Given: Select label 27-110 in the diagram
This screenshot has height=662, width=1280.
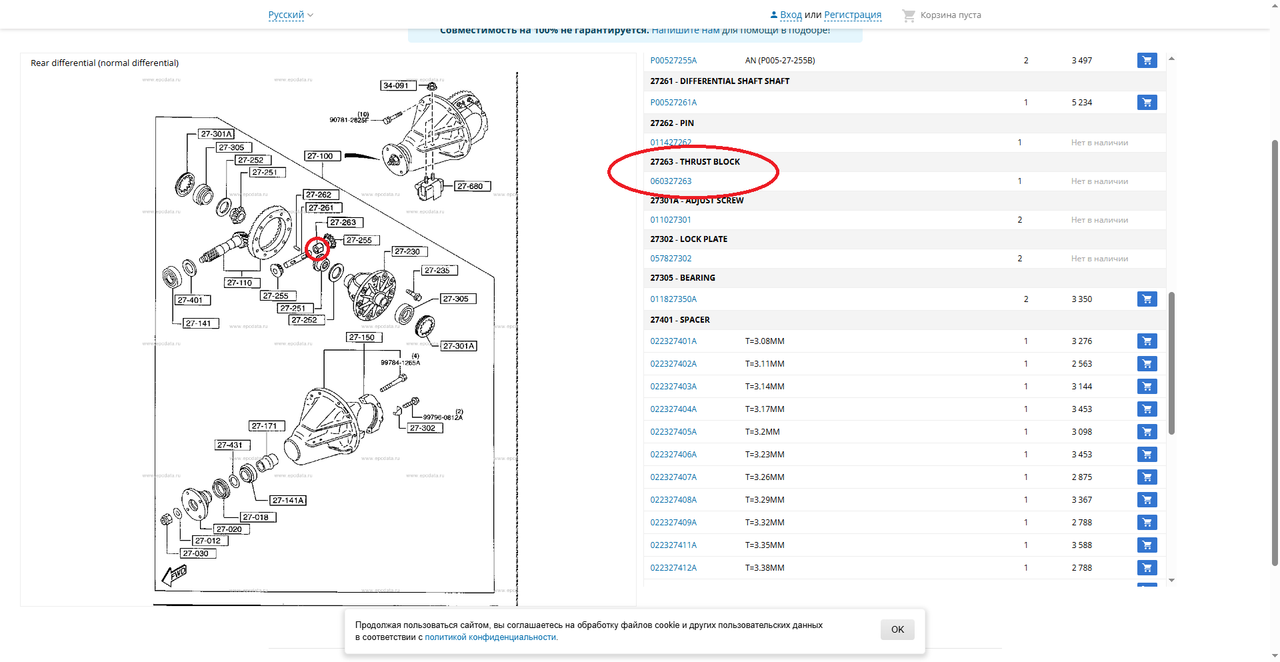Looking at the screenshot, I should [x=241, y=283].
